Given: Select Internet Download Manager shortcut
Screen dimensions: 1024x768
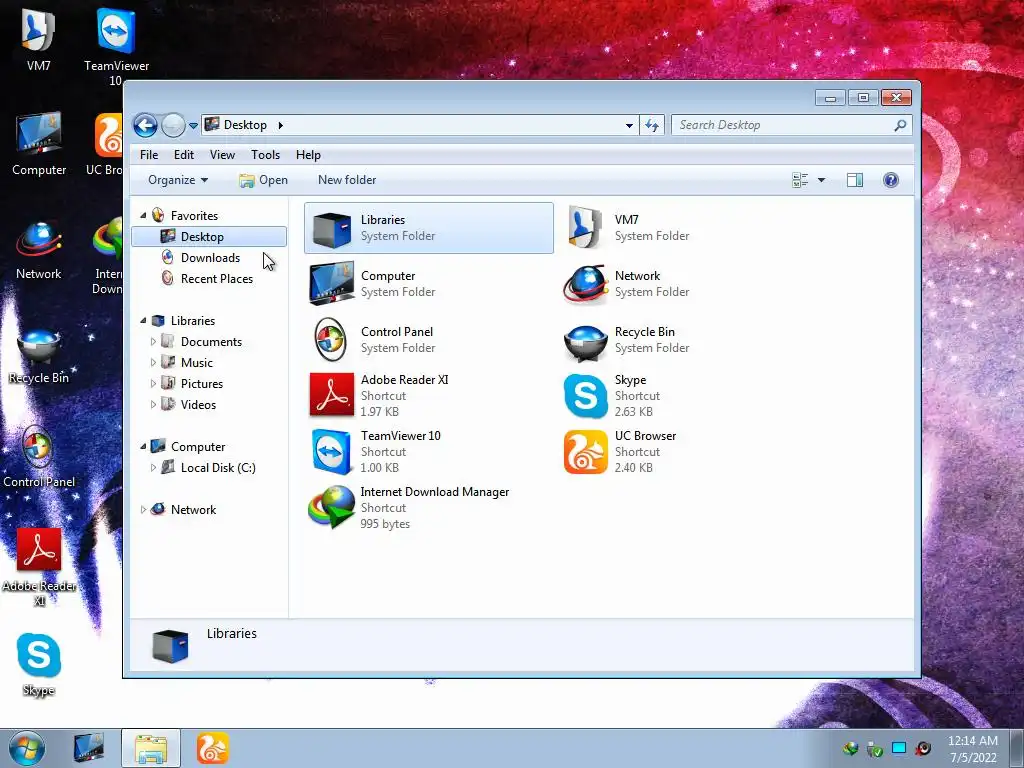Looking at the screenshot, I should click(332, 507).
